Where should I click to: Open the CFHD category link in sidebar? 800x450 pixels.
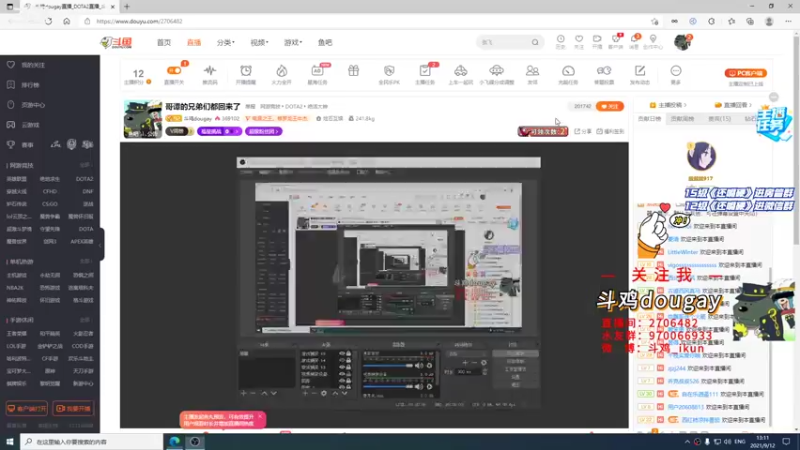[50, 191]
